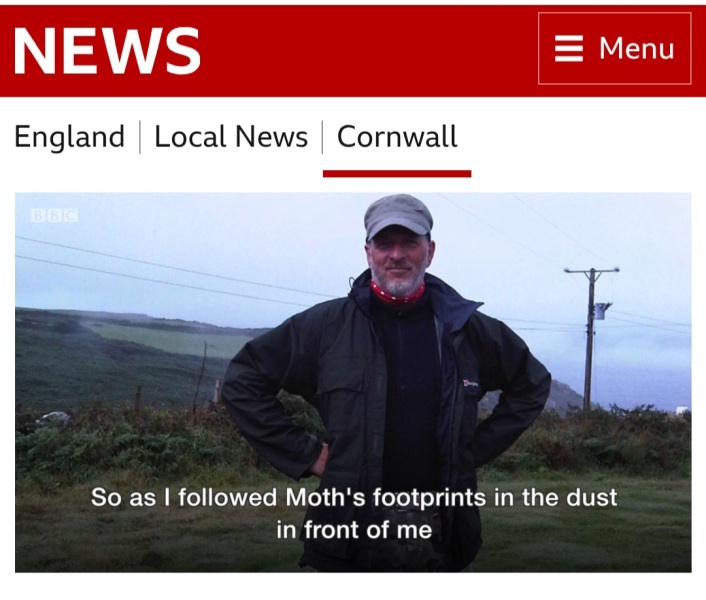Click the man's black jacket in the video

[387, 405]
